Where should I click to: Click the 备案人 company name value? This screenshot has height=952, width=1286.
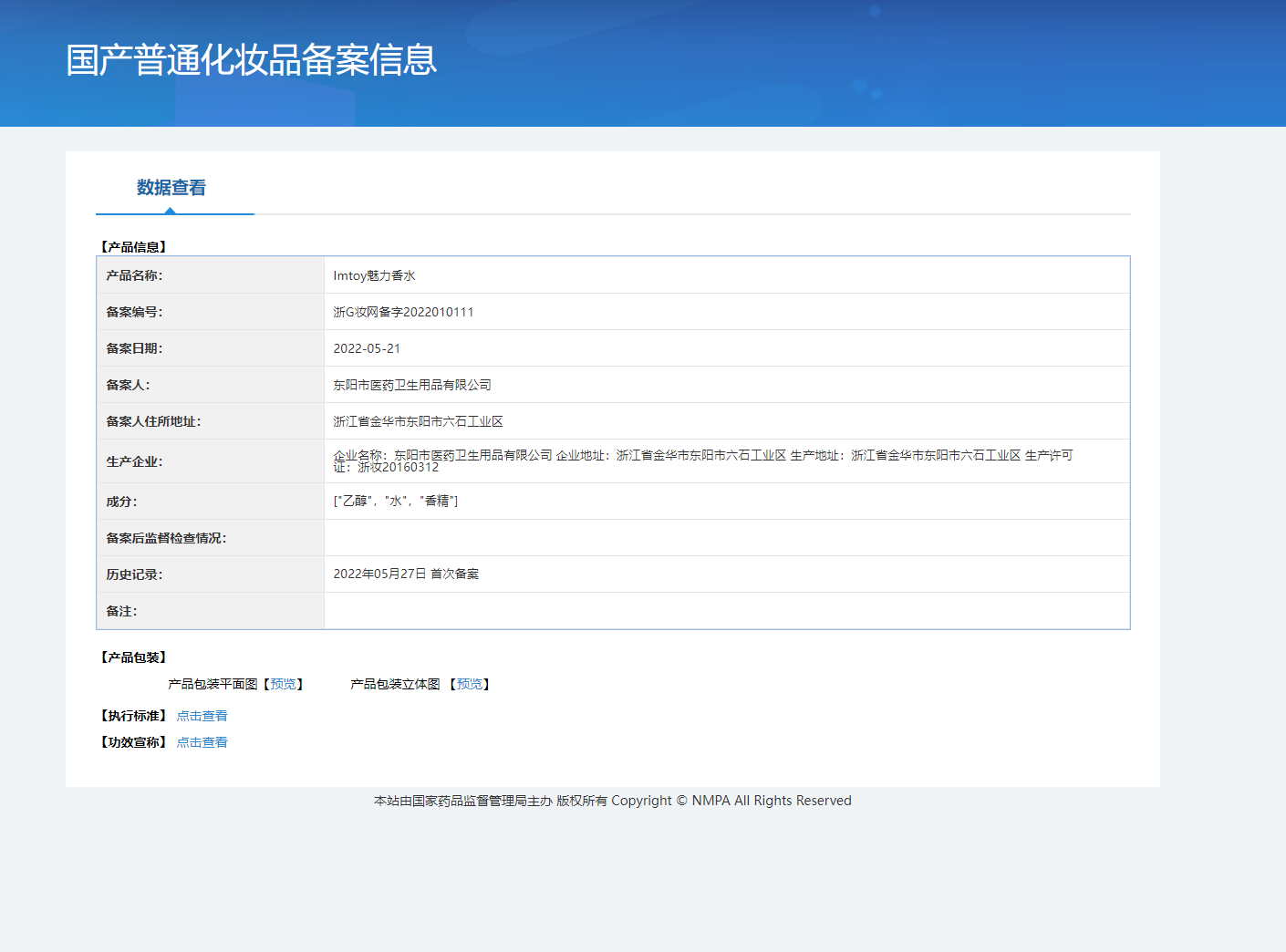click(412, 385)
